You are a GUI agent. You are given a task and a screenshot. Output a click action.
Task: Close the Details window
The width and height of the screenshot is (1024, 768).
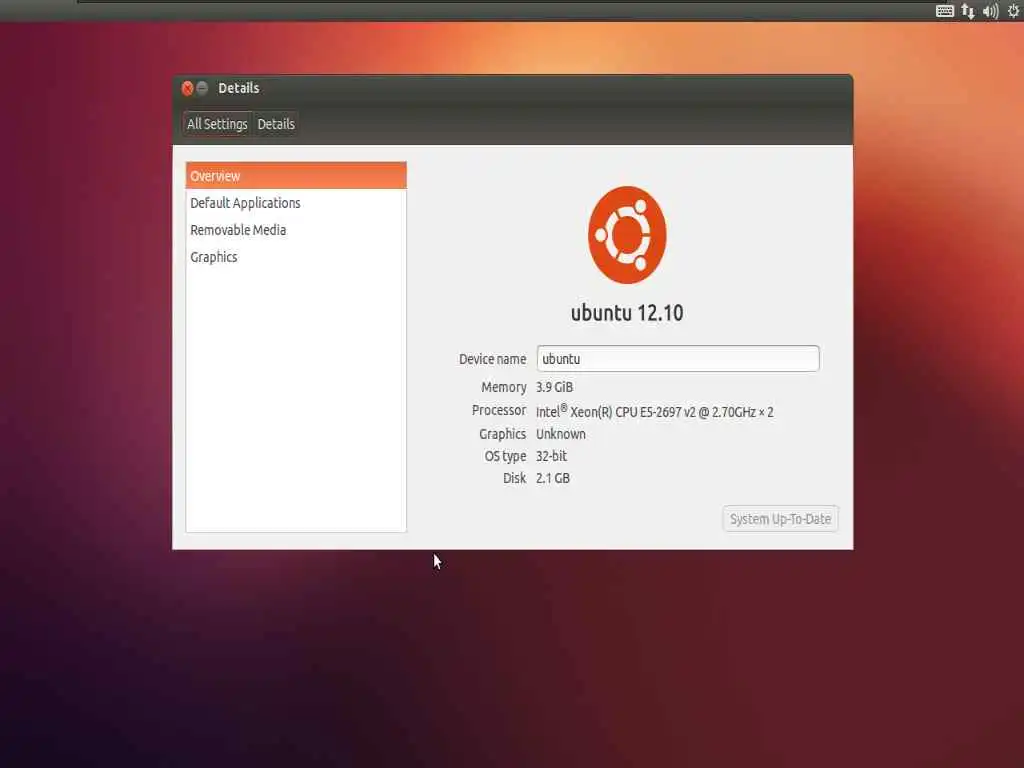coord(187,88)
